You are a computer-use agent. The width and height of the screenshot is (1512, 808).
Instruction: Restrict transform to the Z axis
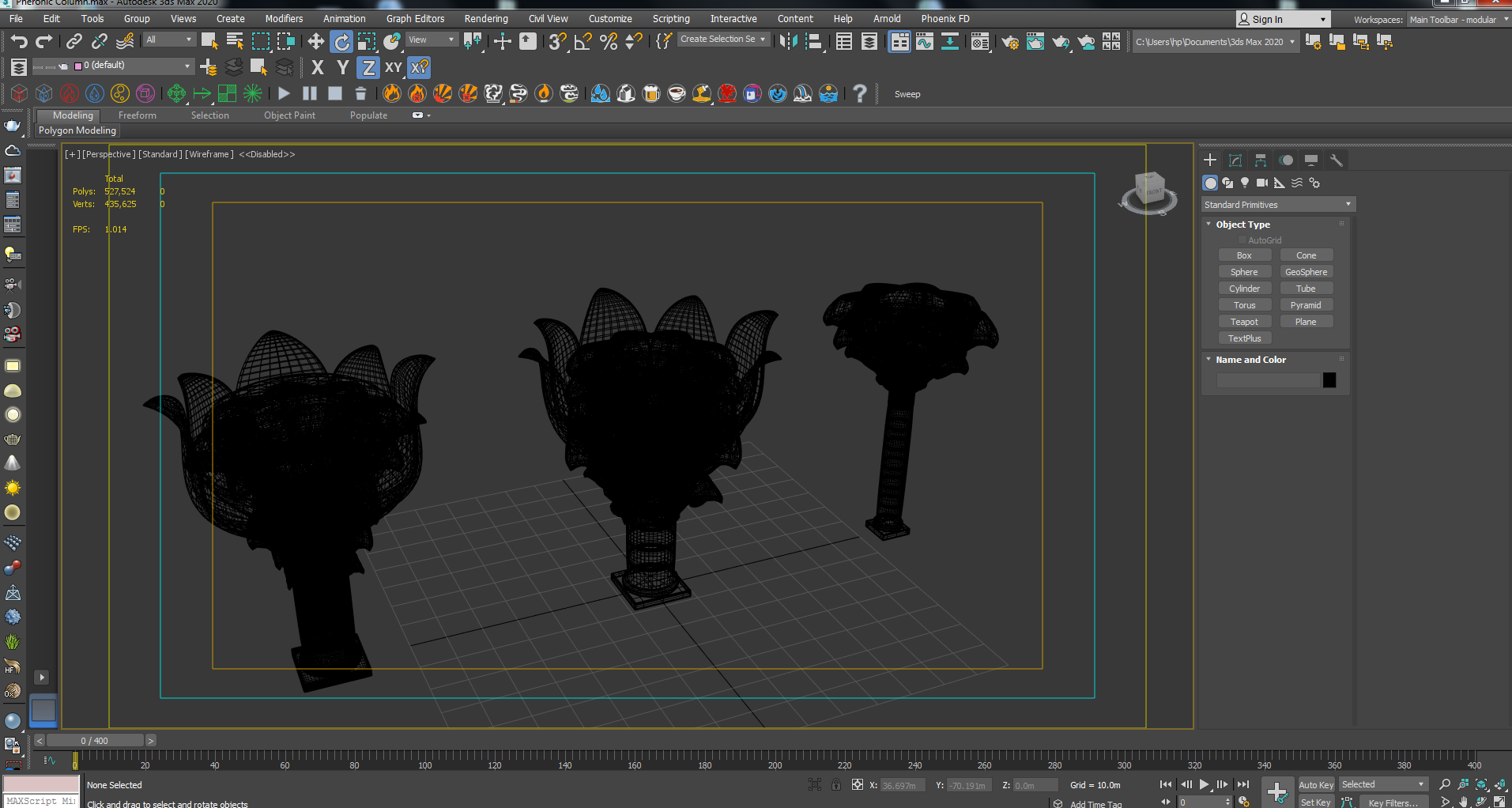click(368, 68)
